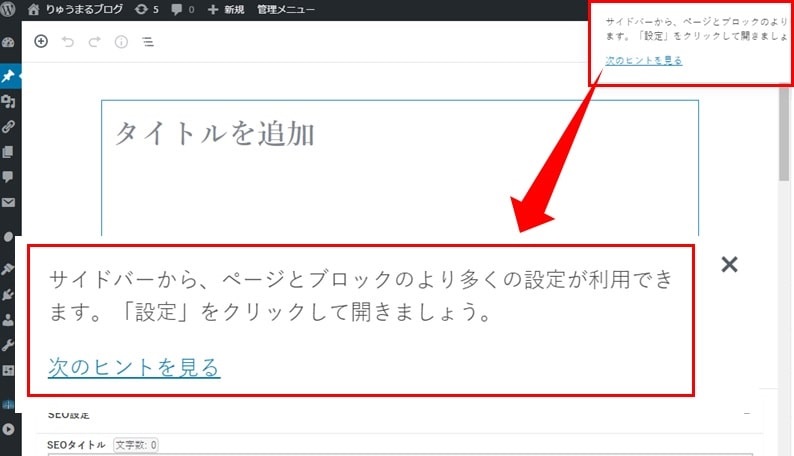Open the 管理メニュー admin menu
794x456 pixels.
pos(286,9)
